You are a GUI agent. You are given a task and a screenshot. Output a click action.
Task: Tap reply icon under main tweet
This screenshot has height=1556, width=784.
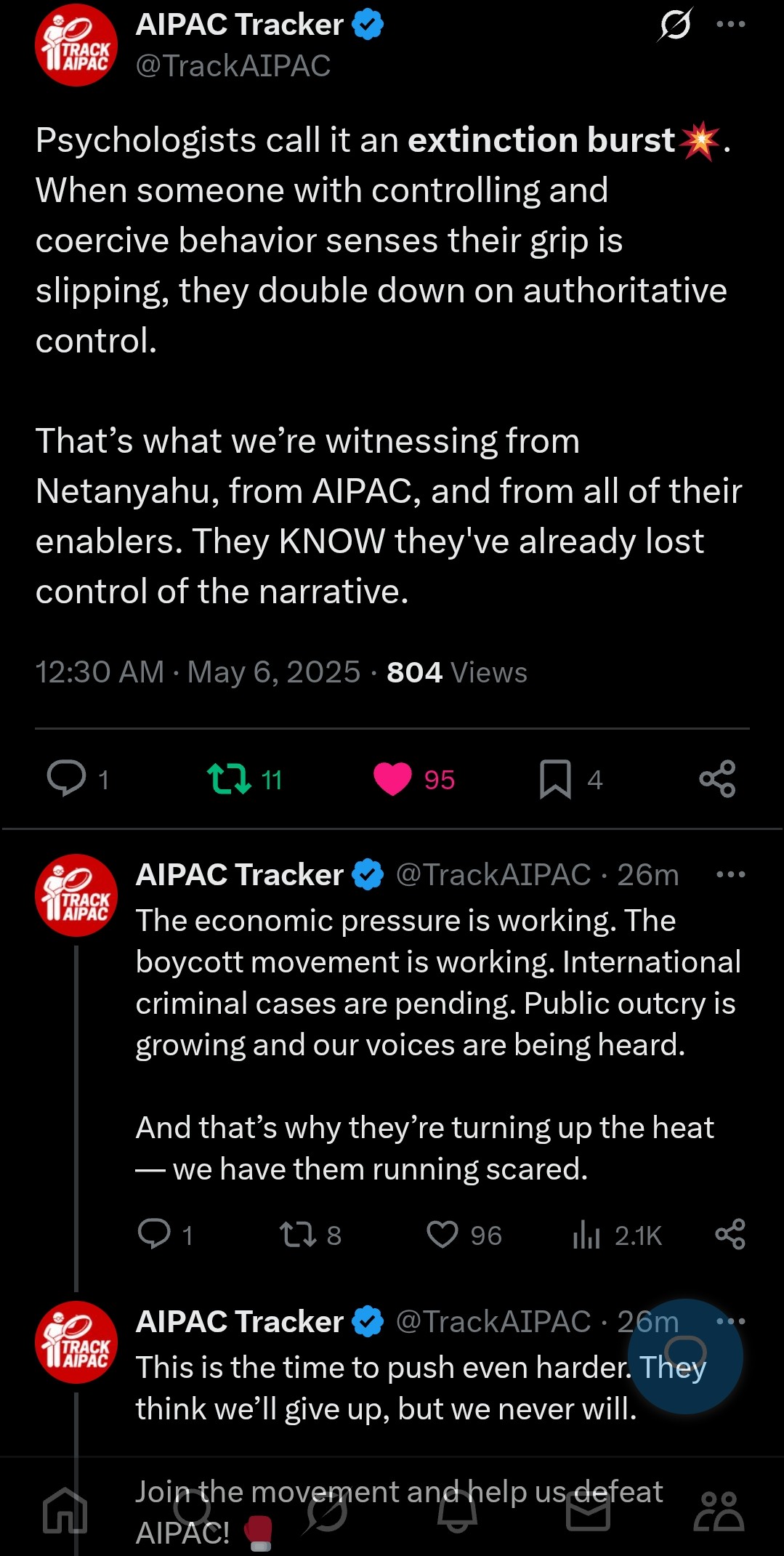(66, 778)
